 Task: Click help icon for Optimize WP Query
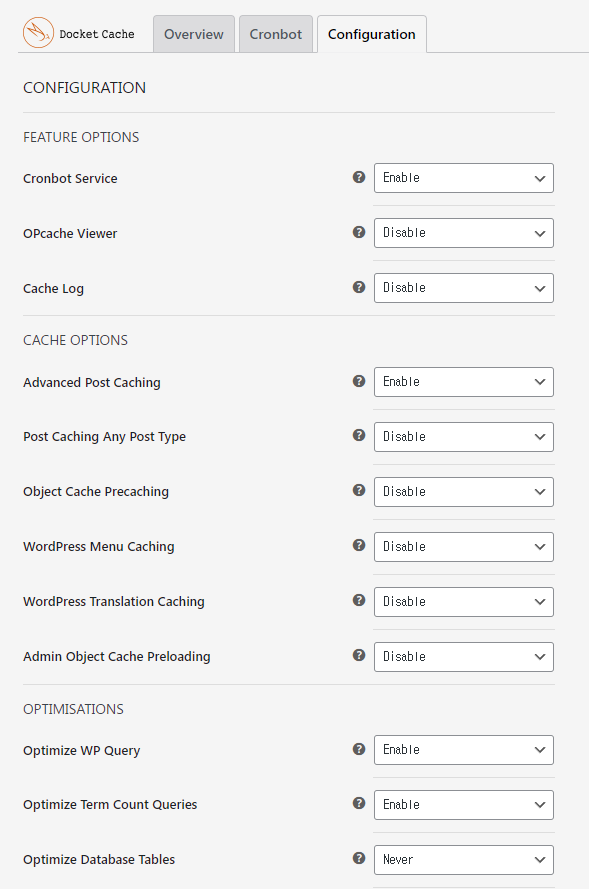[x=359, y=749]
